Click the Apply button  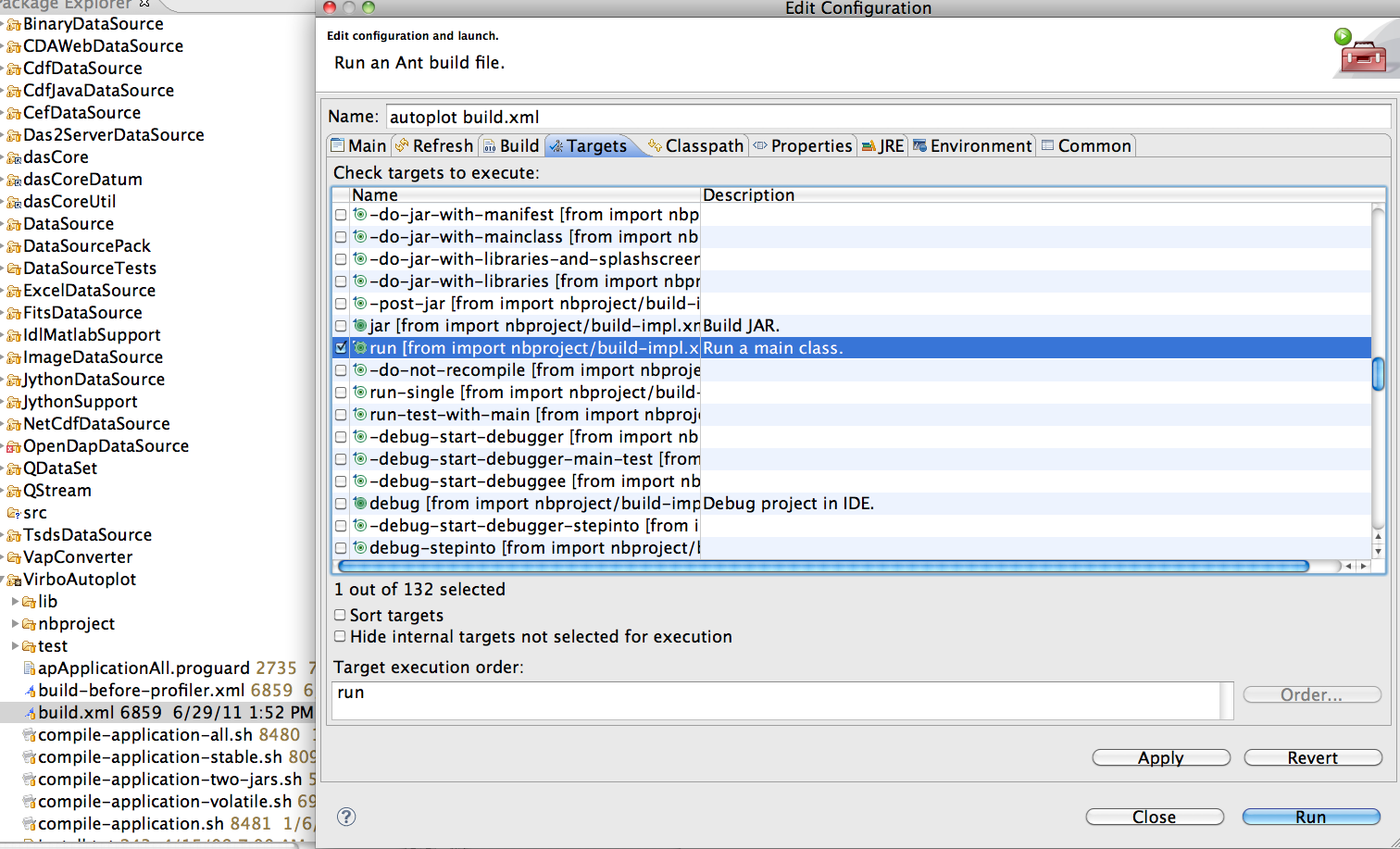pyautogui.click(x=1160, y=757)
